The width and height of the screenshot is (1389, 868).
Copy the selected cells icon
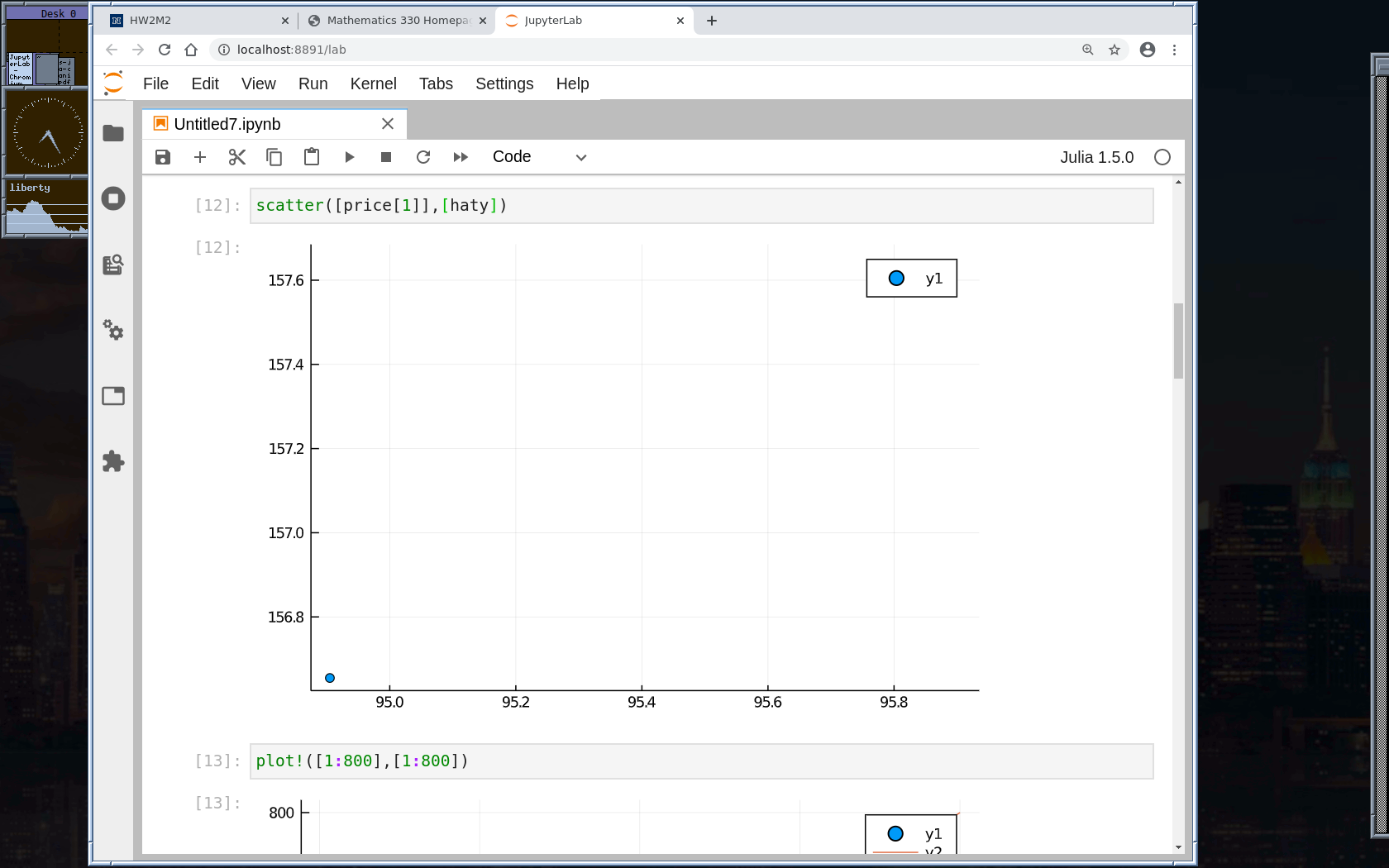(274, 157)
